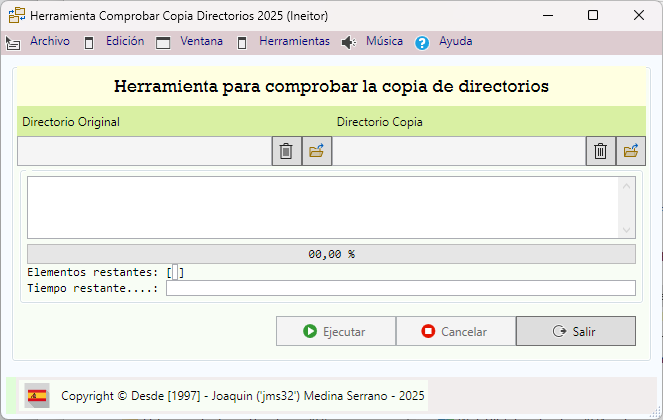Click the text area scroll-up arrow
Screen dimensions: 663x420
[627, 186]
